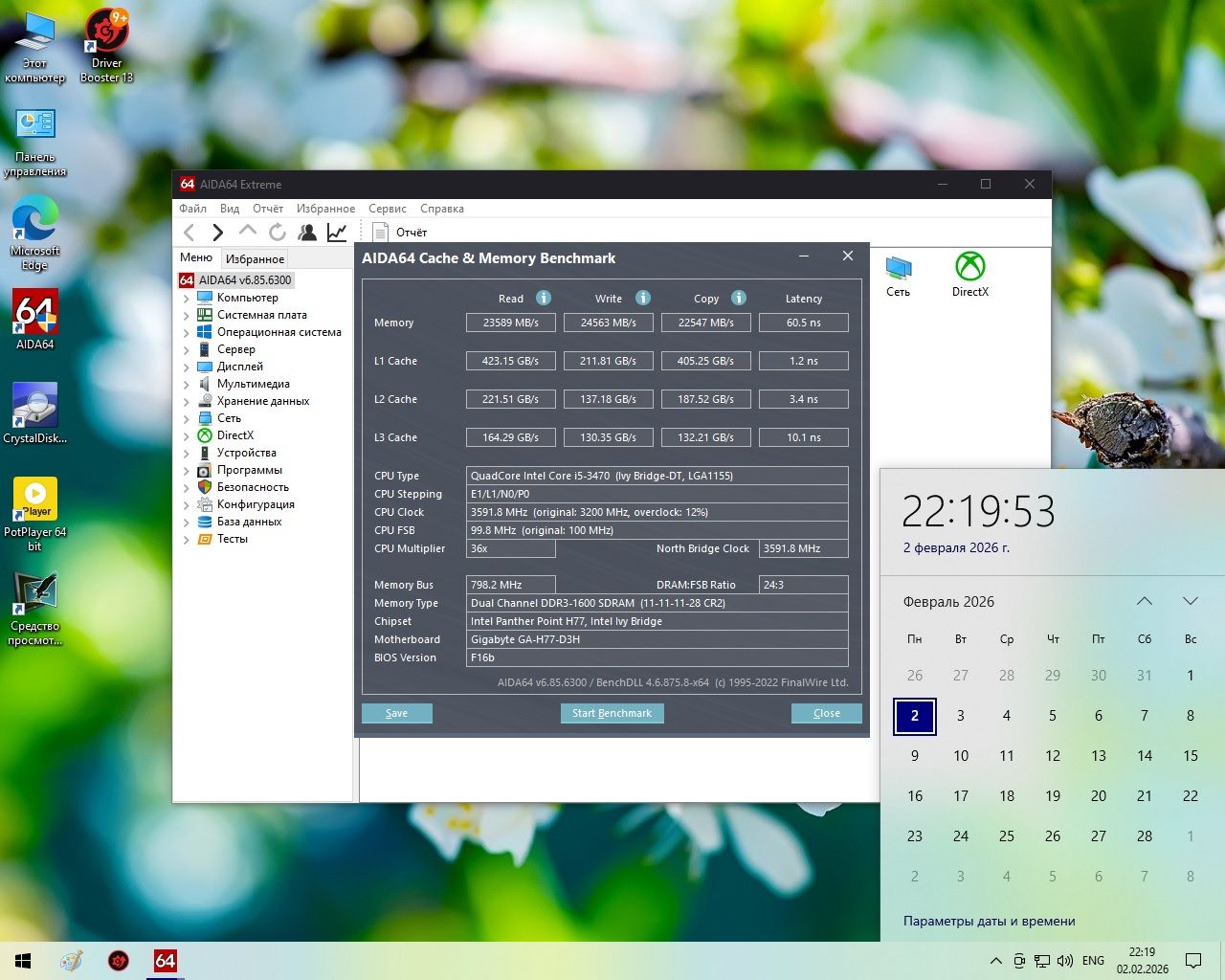Go to next month in calendar
The width and height of the screenshot is (1225, 980).
(1191, 601)
